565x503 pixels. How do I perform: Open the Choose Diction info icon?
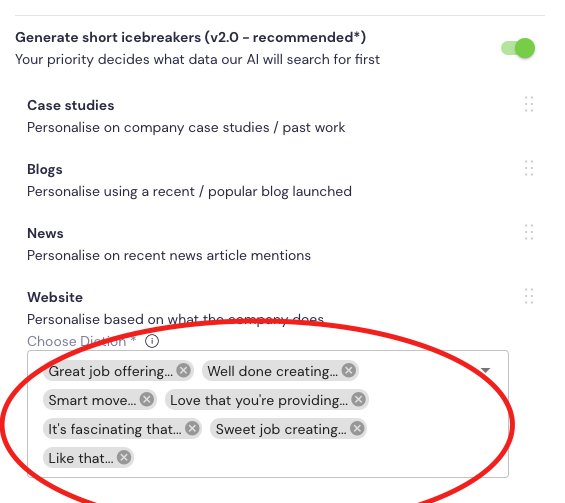point(152,341)
